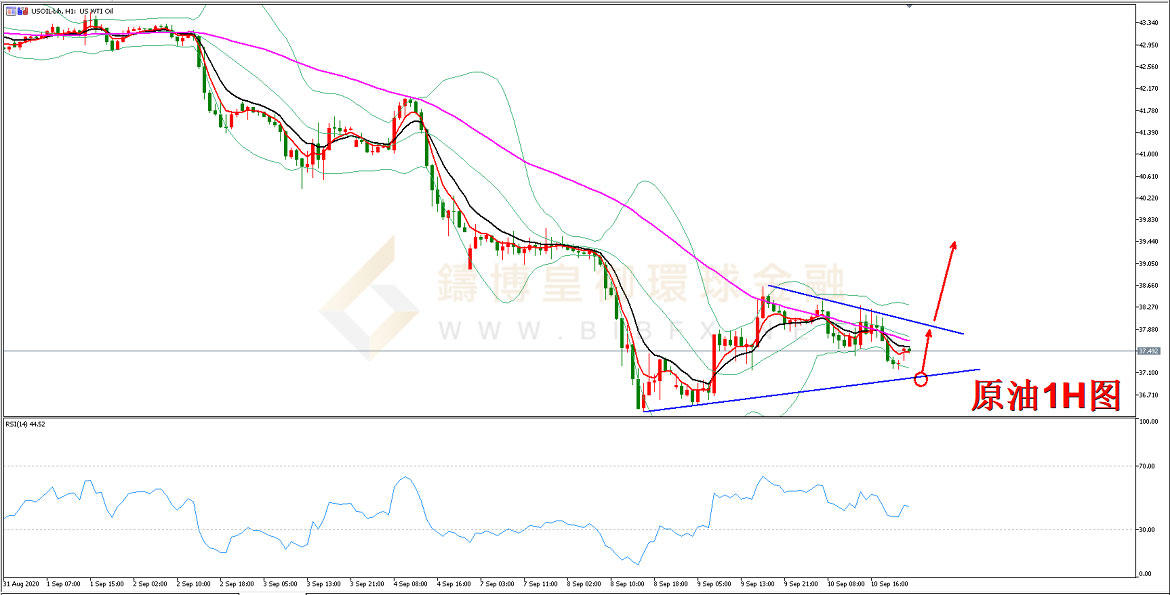Click the 39.050 level on price scale
Viewport: 1170px width, 595px height.
(1148, 263)
